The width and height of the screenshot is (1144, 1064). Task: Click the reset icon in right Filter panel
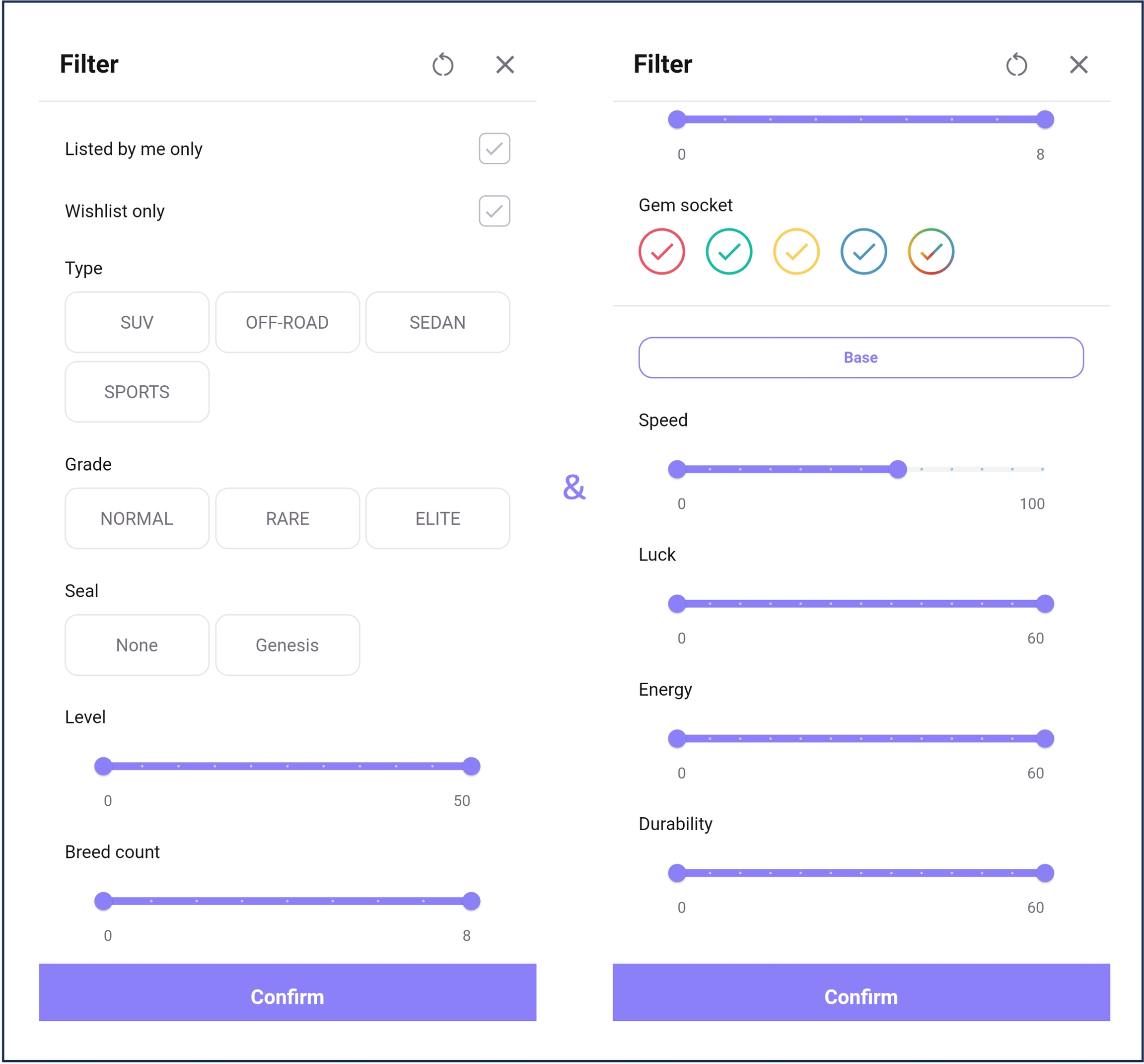(x=1016, y=65)
